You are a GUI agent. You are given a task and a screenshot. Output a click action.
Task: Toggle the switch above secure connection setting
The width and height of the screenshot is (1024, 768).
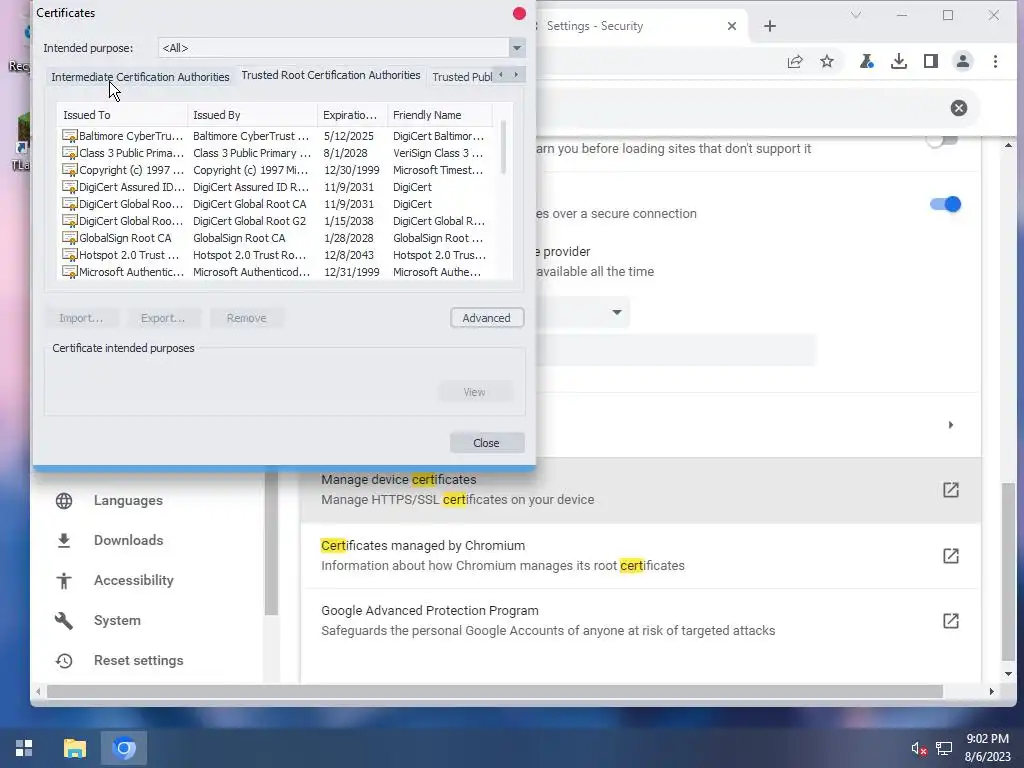click(x=944, y=140)
